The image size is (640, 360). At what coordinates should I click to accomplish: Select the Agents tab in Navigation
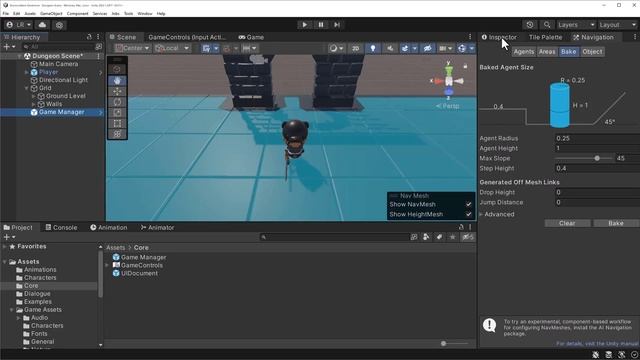524,52
